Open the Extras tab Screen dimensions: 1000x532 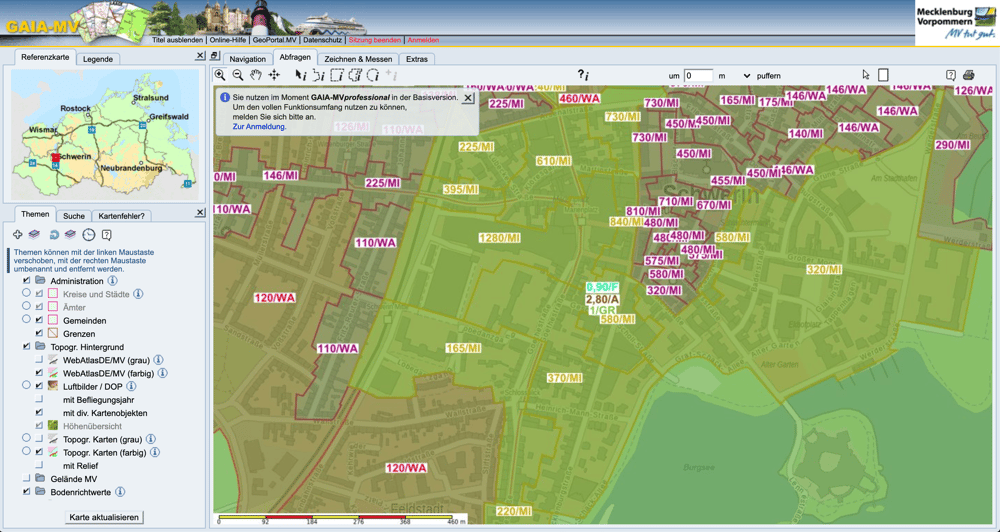click(416, 59)
